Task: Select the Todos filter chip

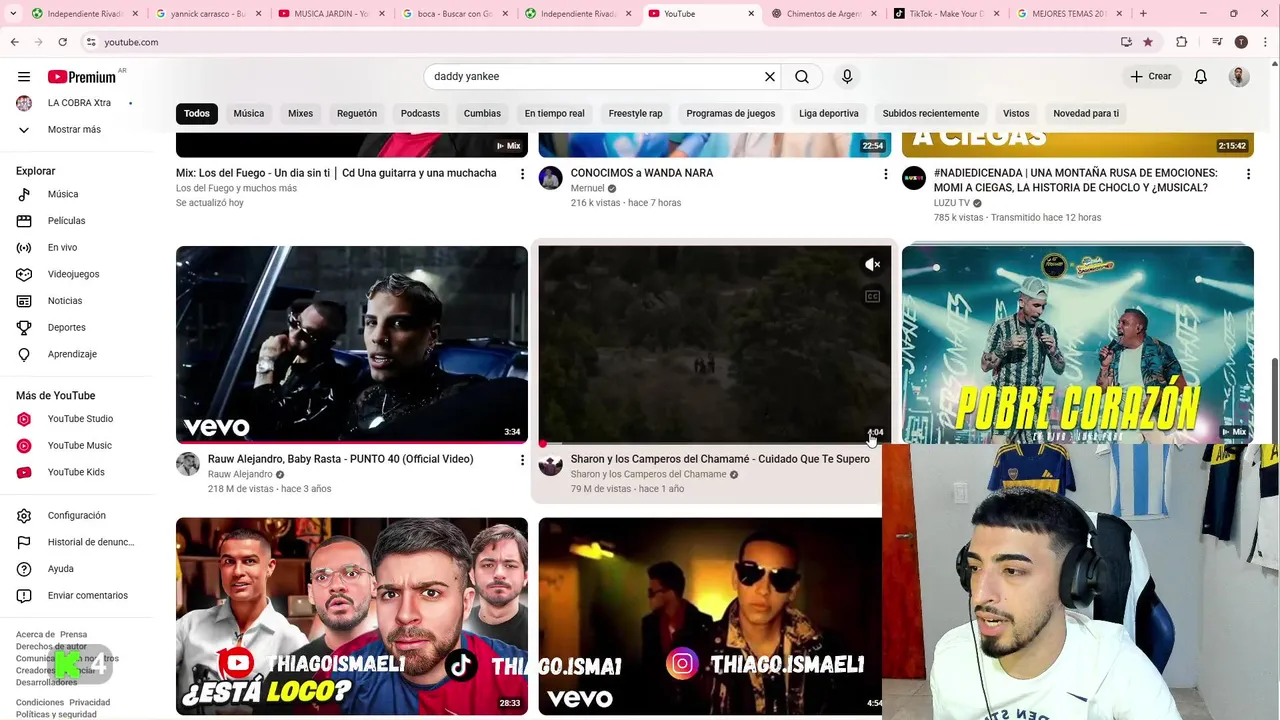Action: click(x=197, y=114)
